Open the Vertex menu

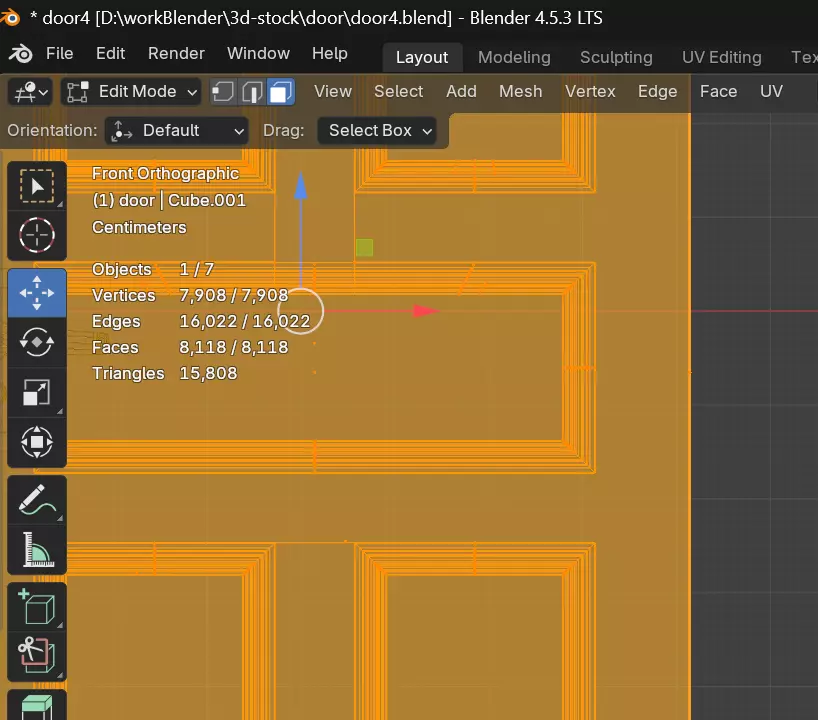click(590, 92)
